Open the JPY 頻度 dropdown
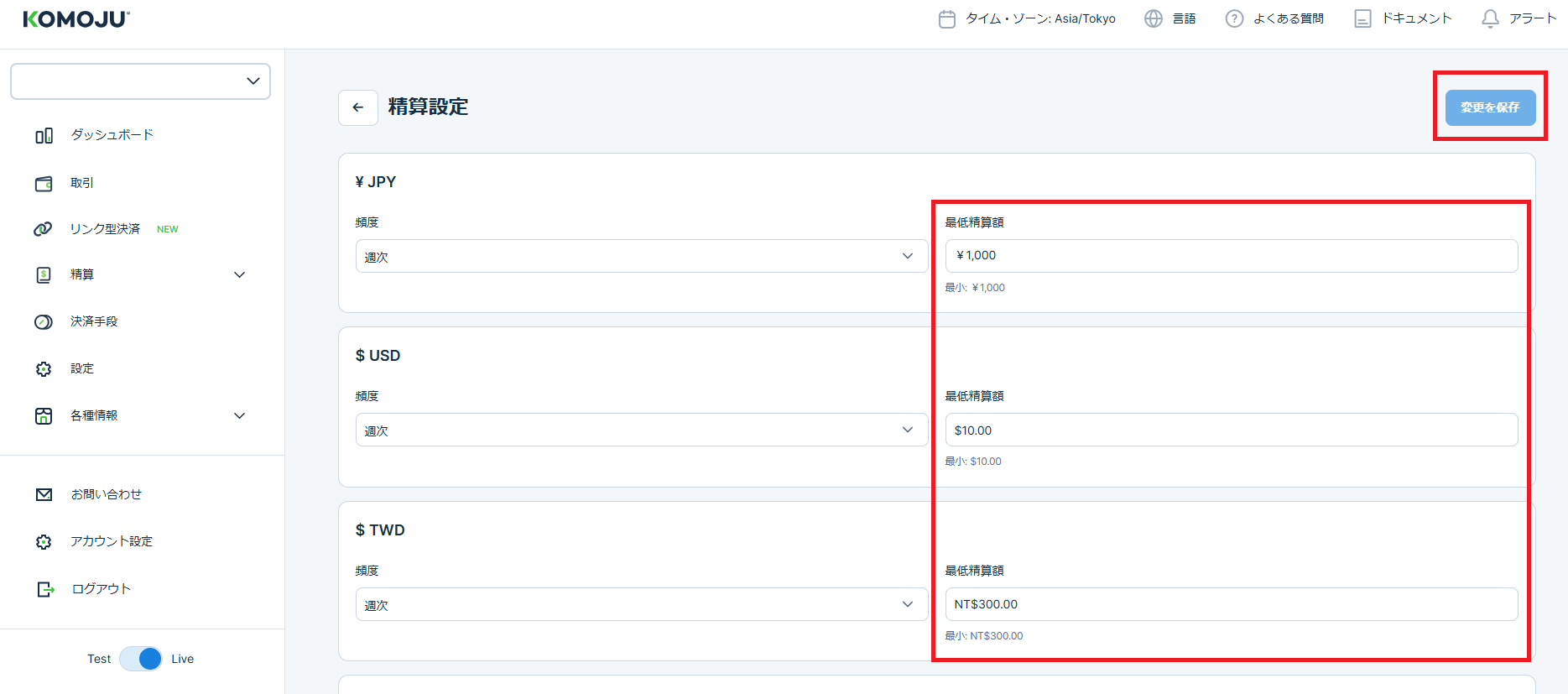Viewport: 1568px width, 694px height. click(x=641, y=256)
